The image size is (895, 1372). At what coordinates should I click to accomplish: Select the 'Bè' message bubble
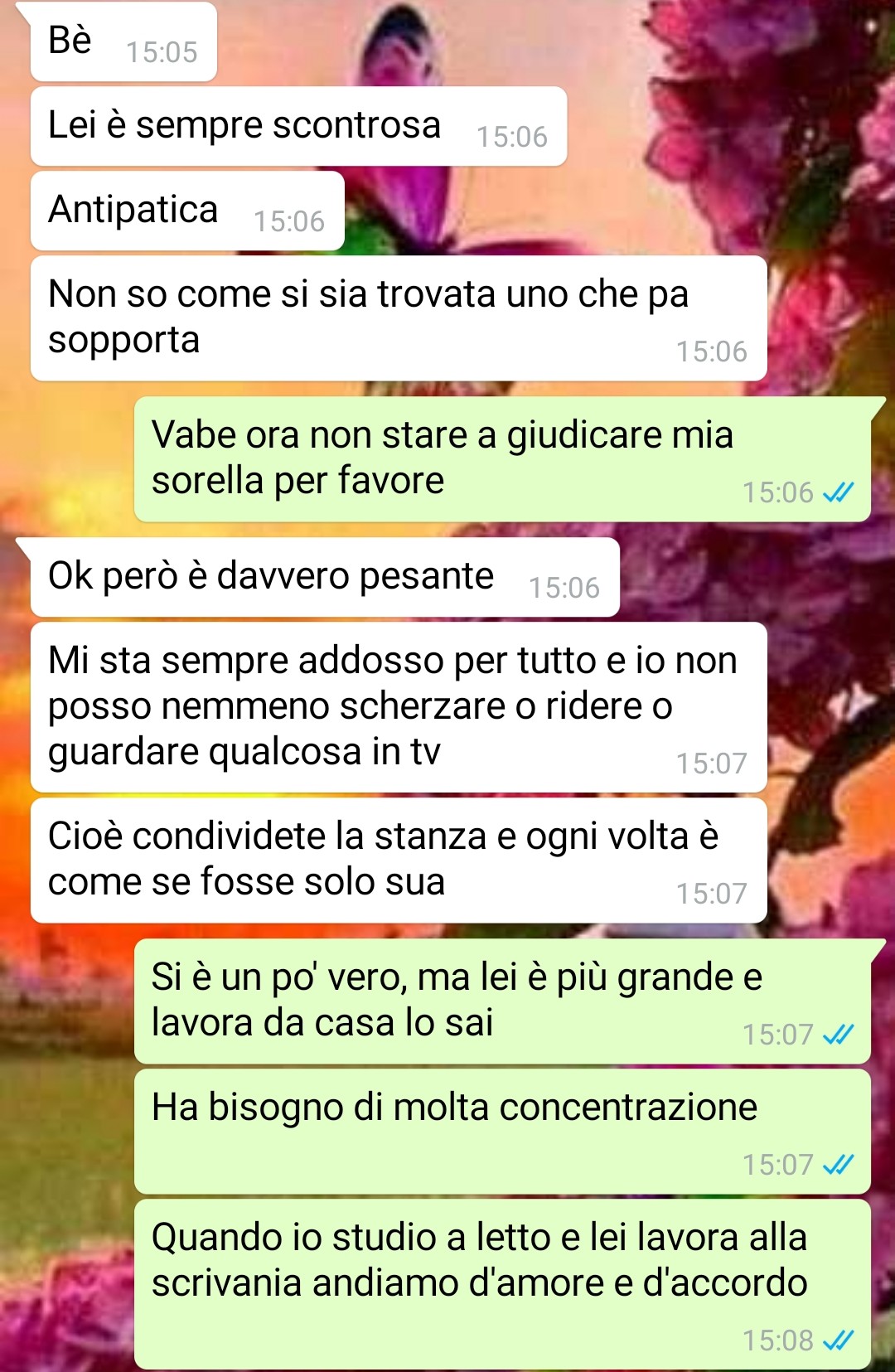point(123,41)
